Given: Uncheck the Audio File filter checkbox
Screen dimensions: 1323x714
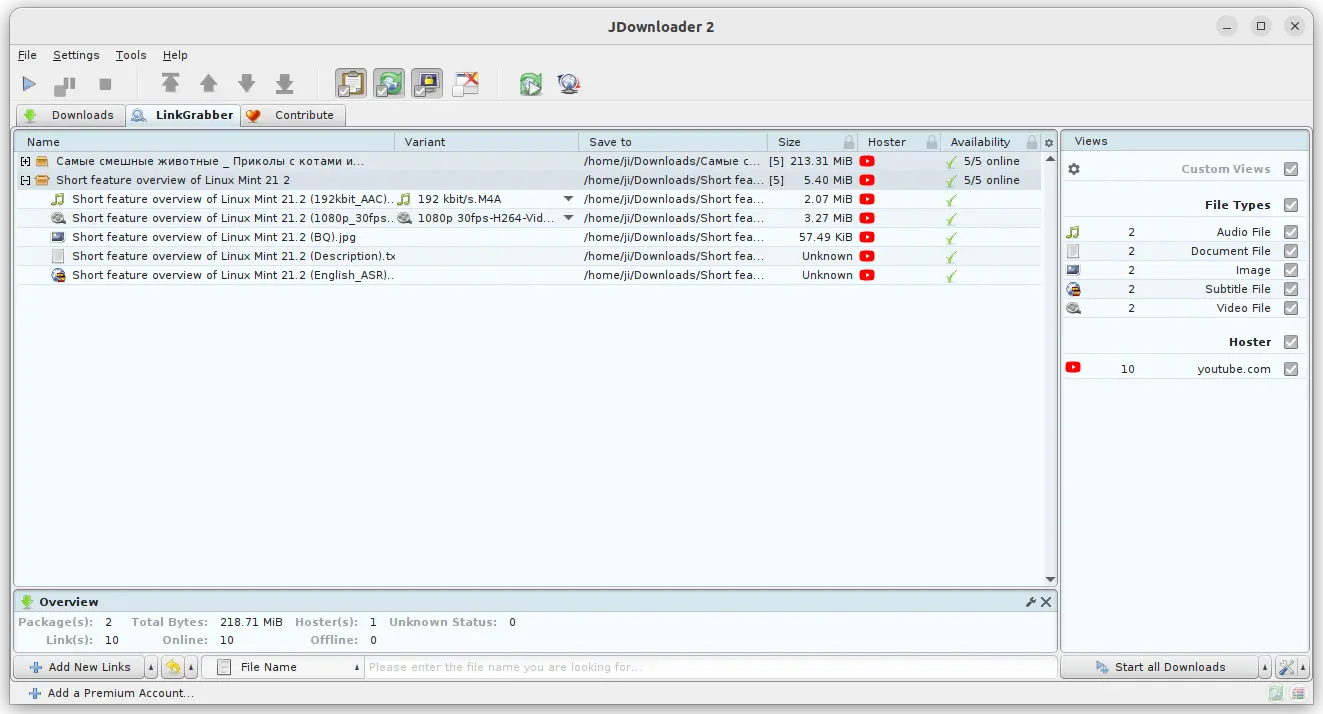Looking at the screenshot, I should click(x=1291, y=232).
